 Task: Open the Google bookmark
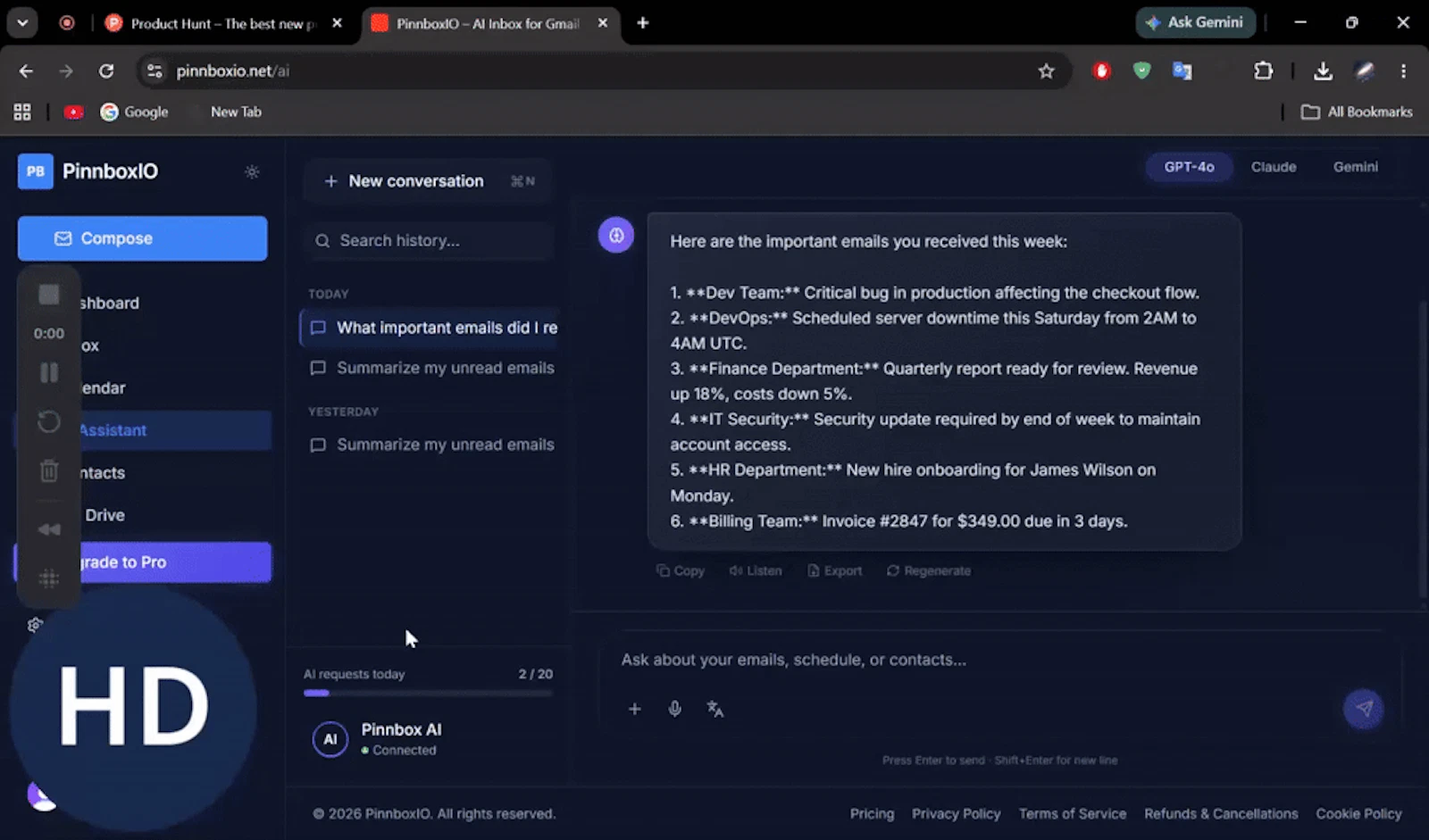pyautogui.click(x=135, y=112)
